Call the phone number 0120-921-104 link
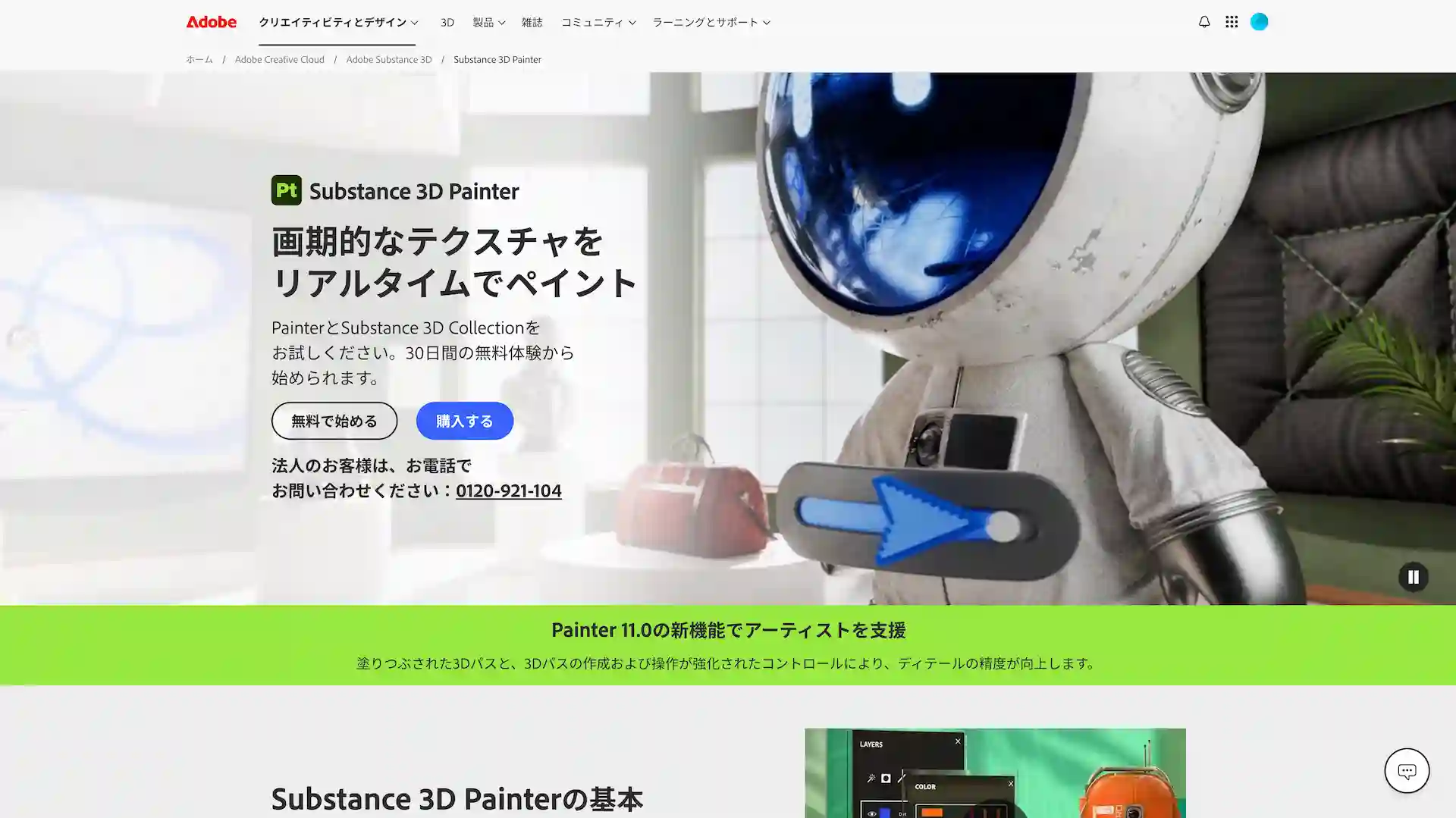The image size is (1456, 818). pyautogui.click(x=508, y=490)
